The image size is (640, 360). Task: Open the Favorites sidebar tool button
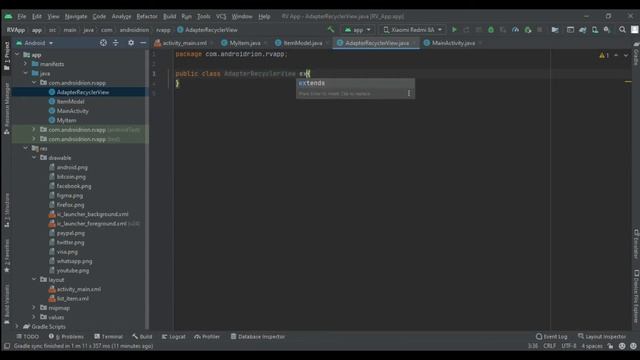tap(7, 256)
